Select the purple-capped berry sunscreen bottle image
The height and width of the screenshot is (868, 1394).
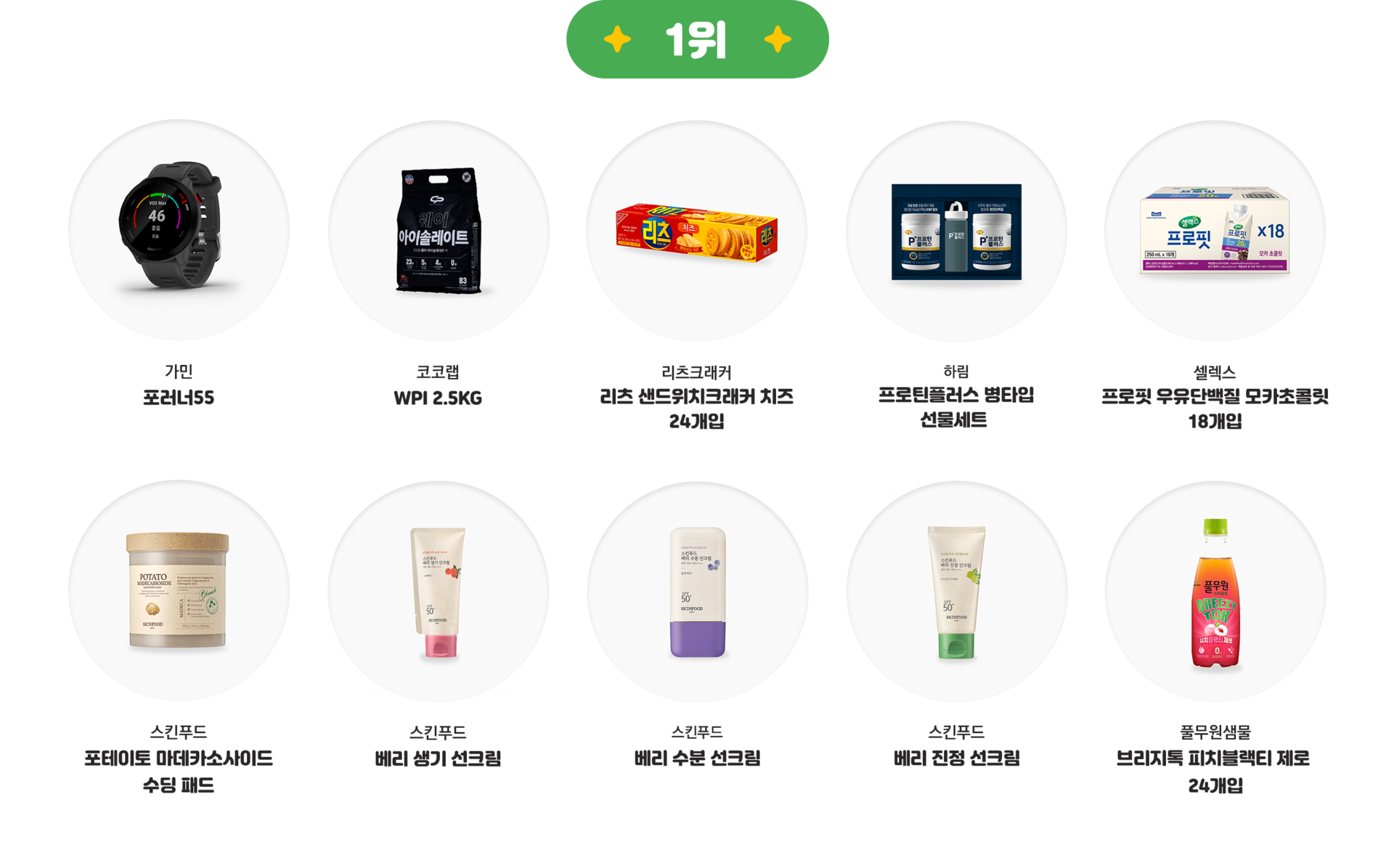pos(697,591)
